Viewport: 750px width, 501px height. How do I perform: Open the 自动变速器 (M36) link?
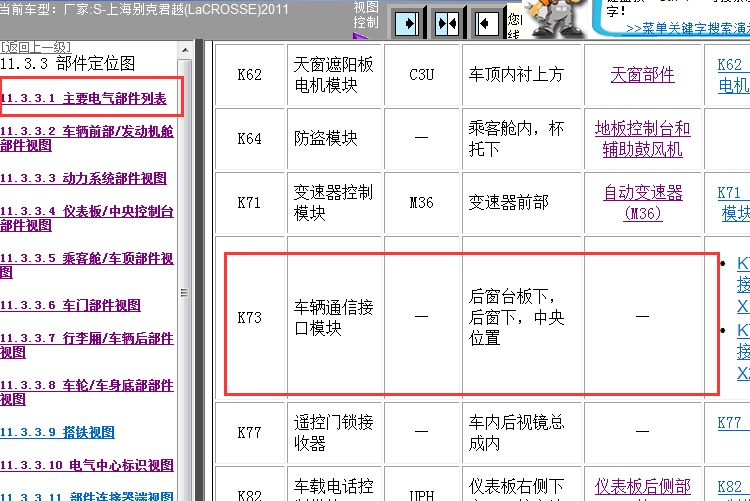pyautogui.click(x=642, y=202)
